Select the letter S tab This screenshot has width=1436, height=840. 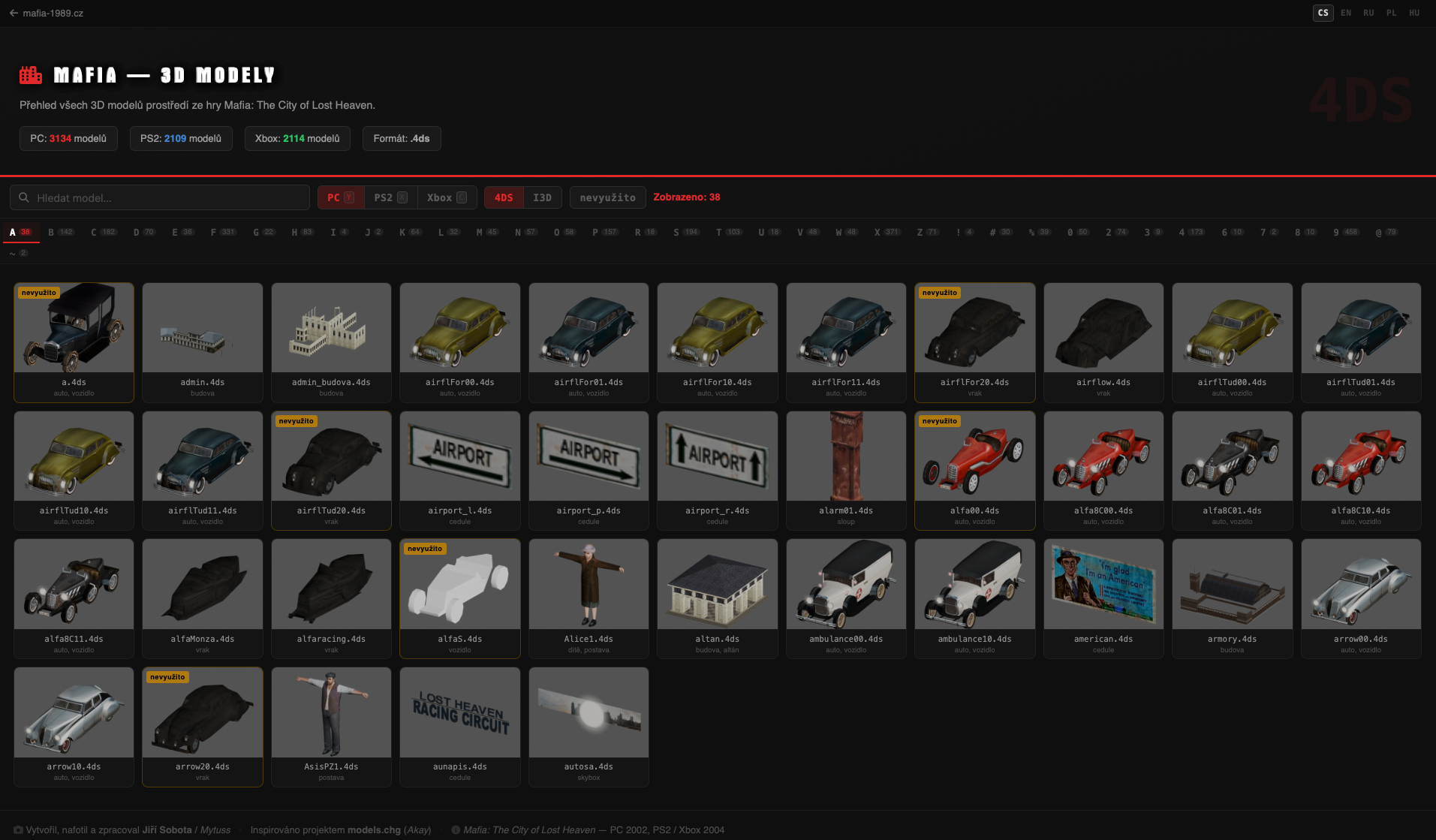686,232
